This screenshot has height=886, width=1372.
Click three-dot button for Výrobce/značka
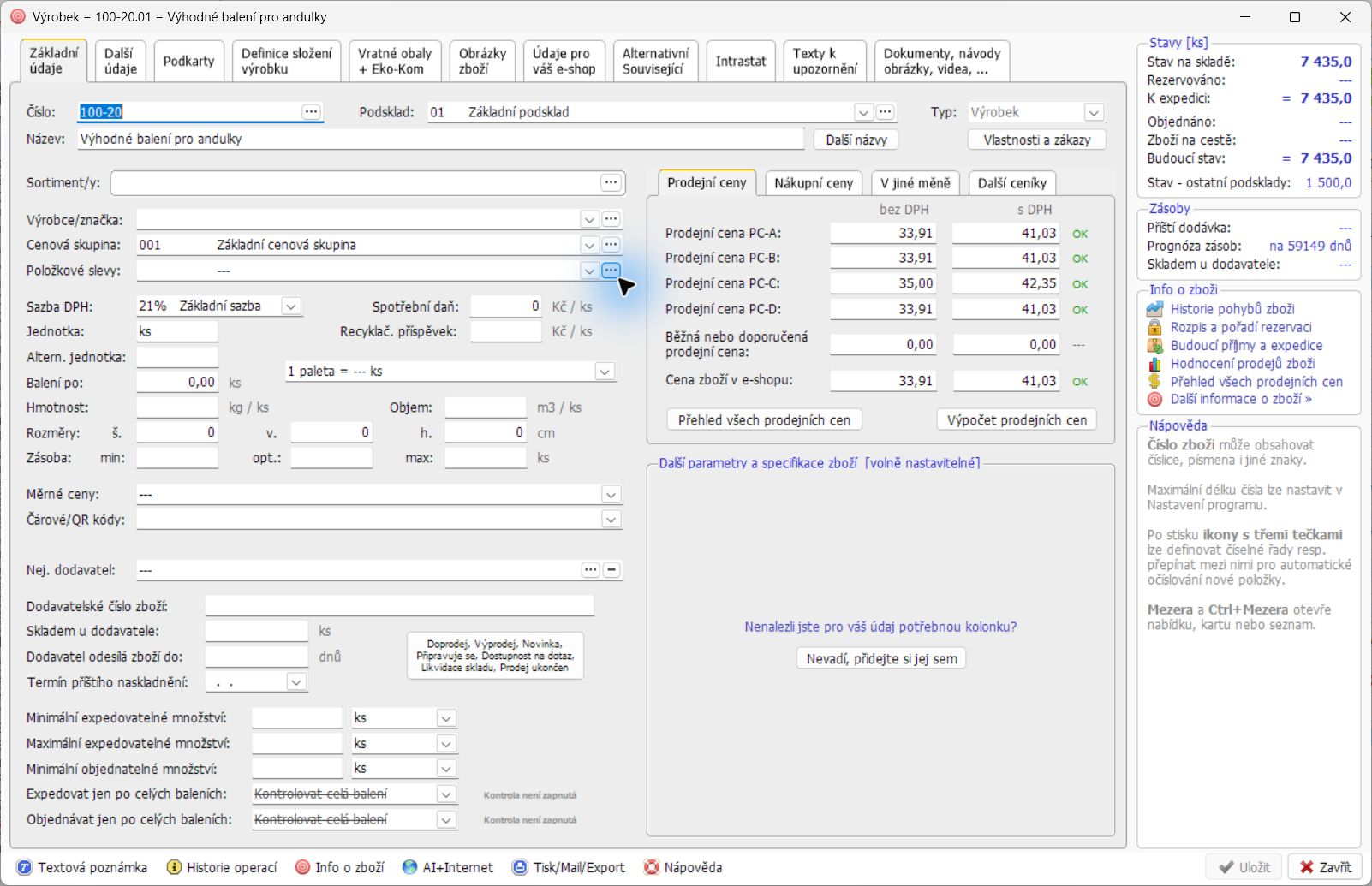point(611,219)
